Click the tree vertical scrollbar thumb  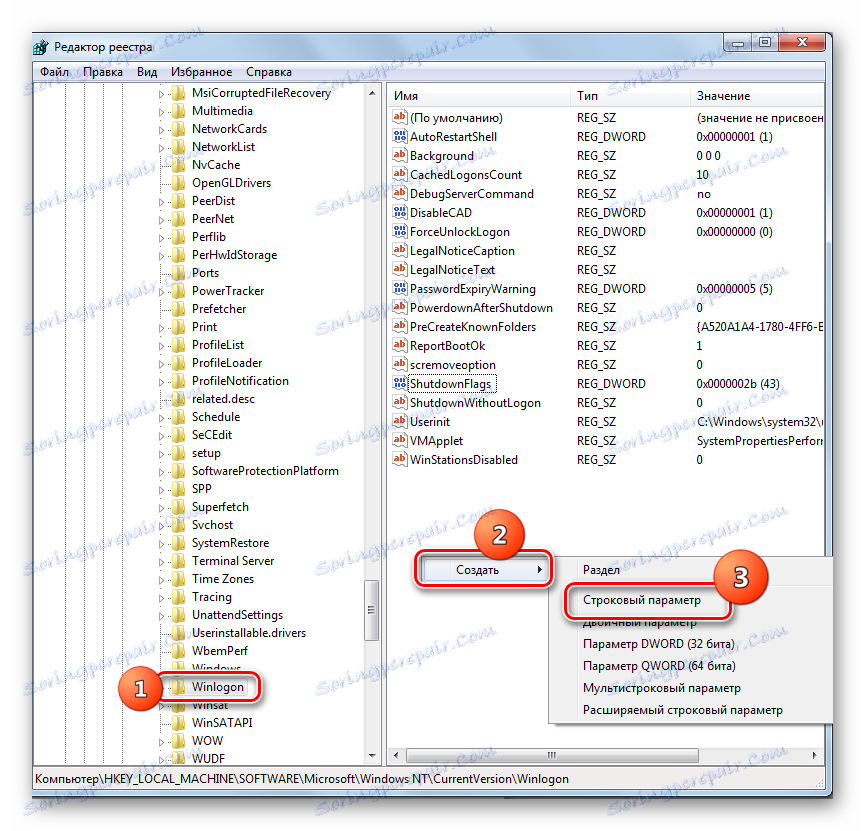[371, 610]
